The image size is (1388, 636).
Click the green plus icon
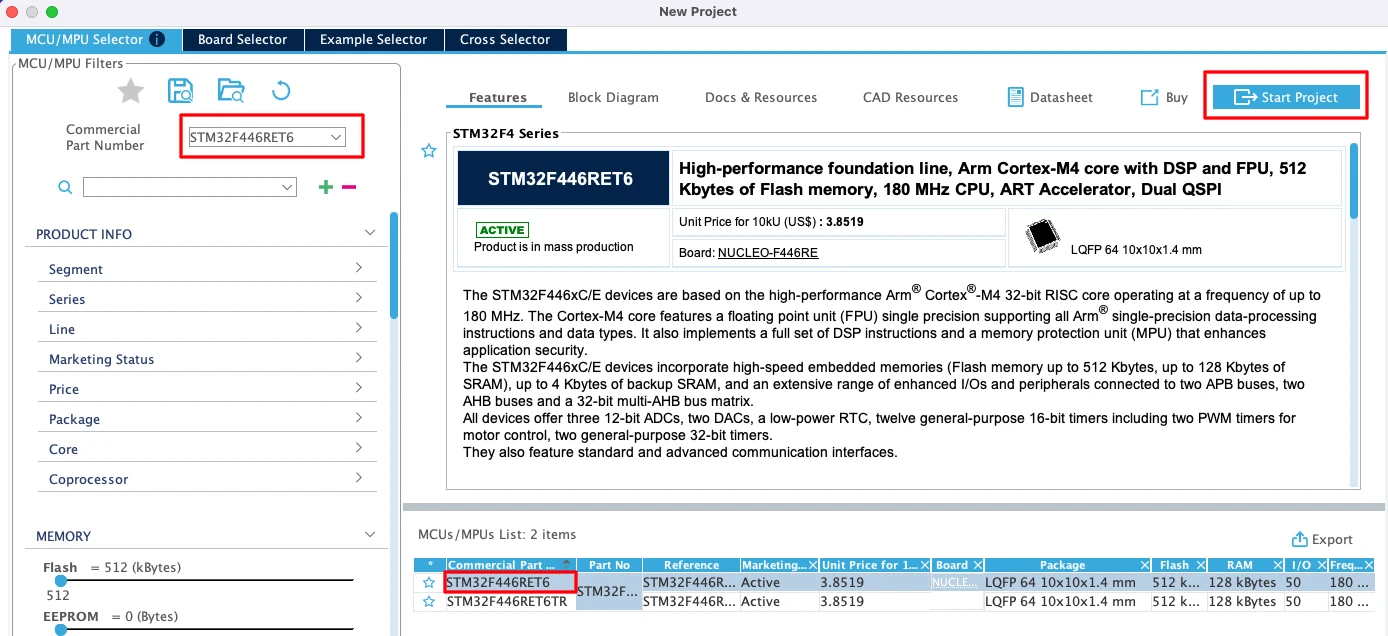coord(325,187)
